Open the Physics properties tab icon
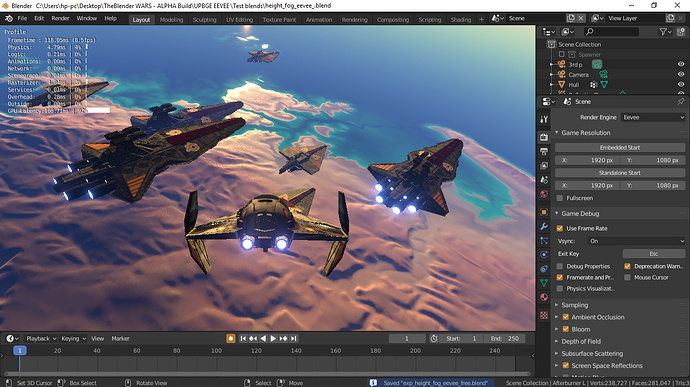690x387 pixels. pyautogui.click(x=544, y=254)
